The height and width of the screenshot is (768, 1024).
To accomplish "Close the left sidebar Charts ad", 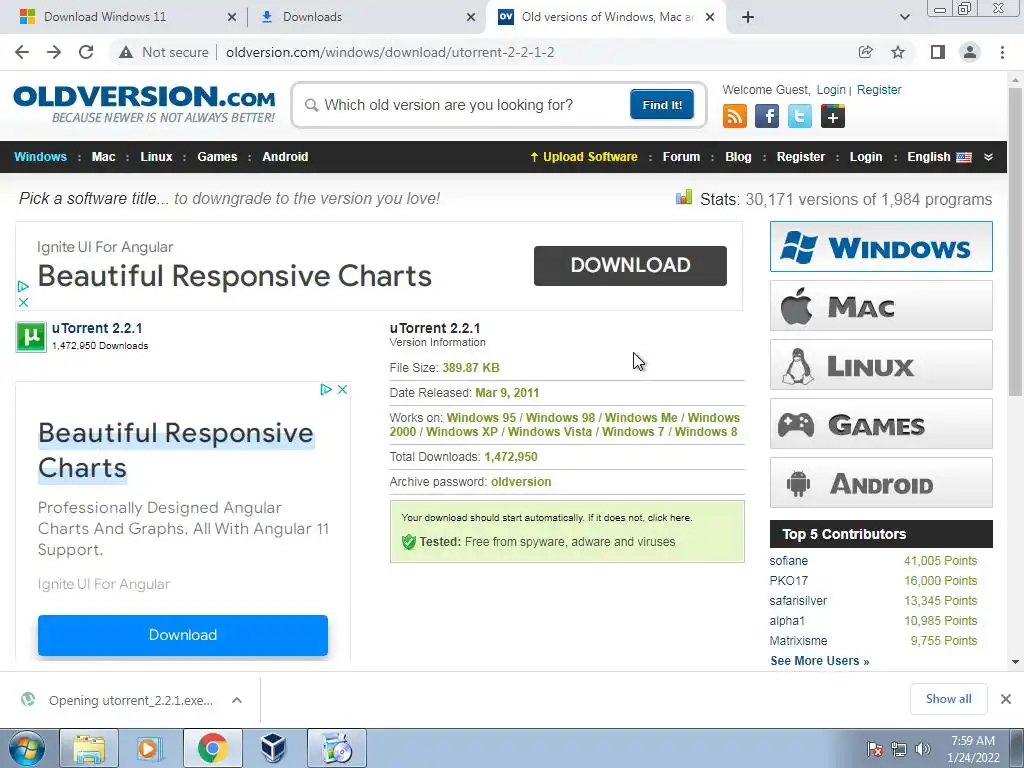I will (342, 390).
